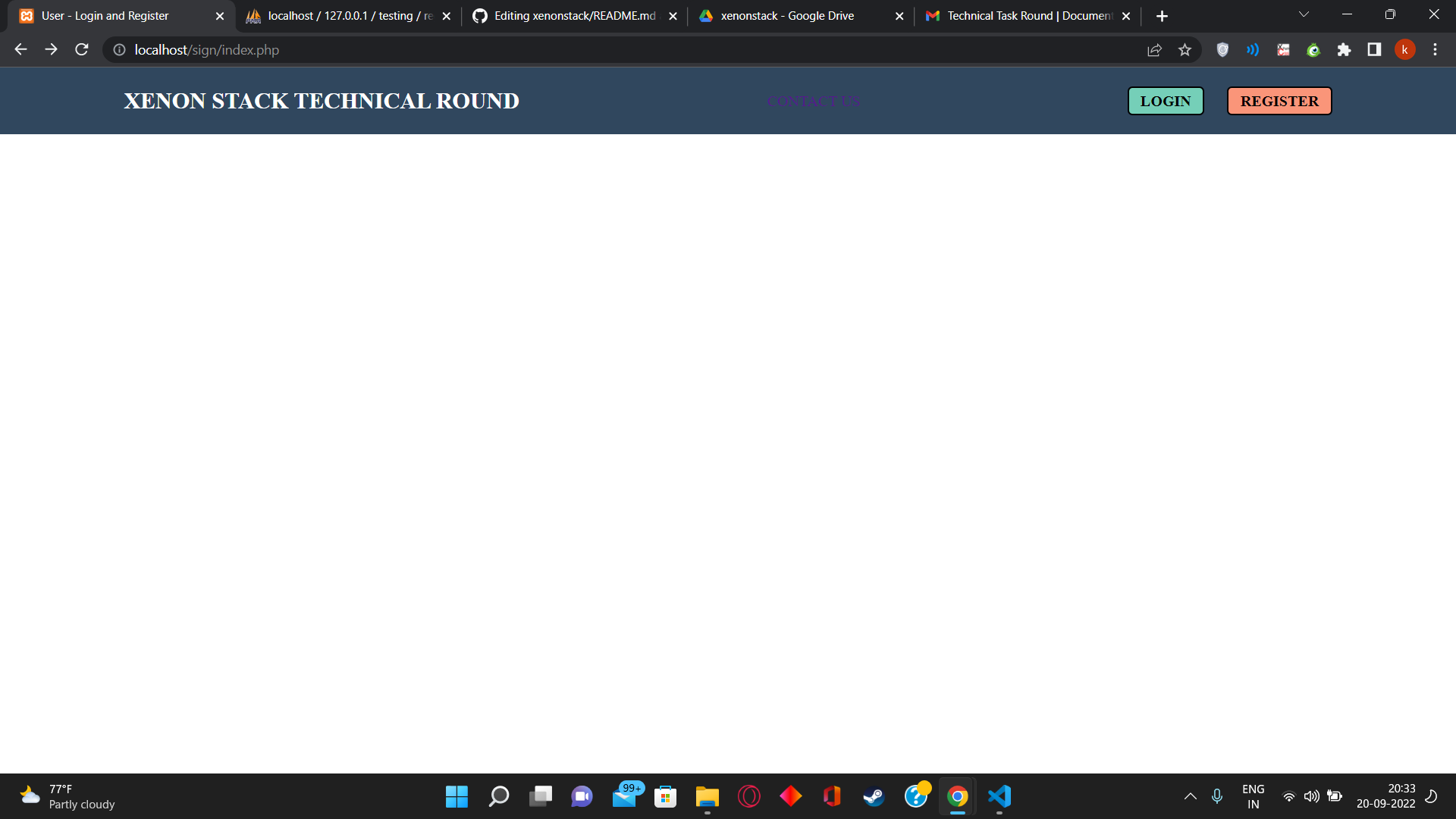
Task: Click the Chrome profile avatar
Action: (1404, 50)
